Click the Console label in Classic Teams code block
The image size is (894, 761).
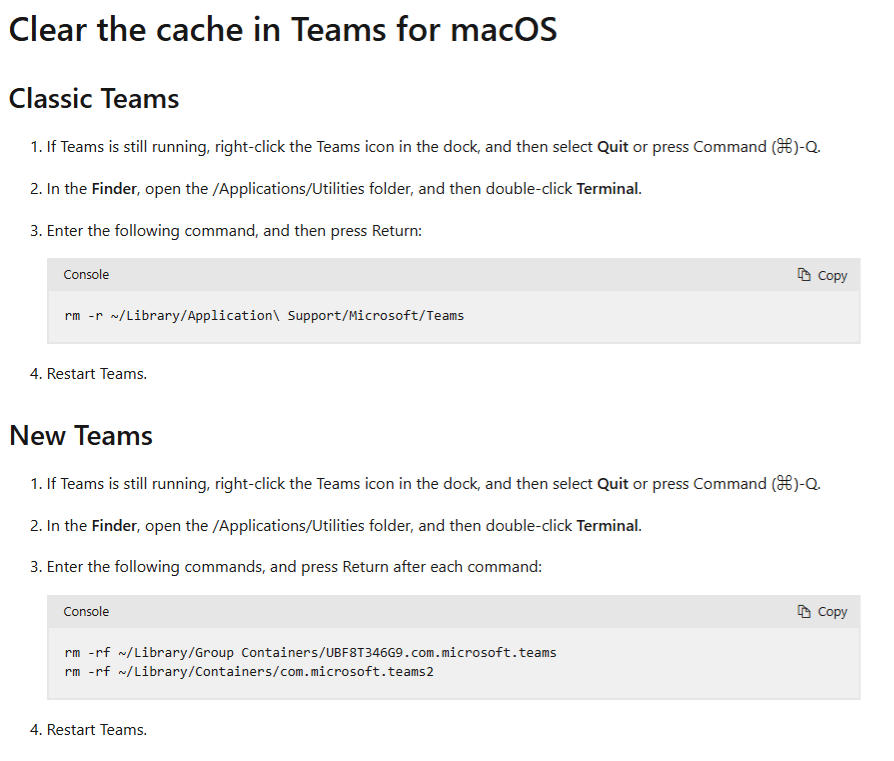(86, 275)
